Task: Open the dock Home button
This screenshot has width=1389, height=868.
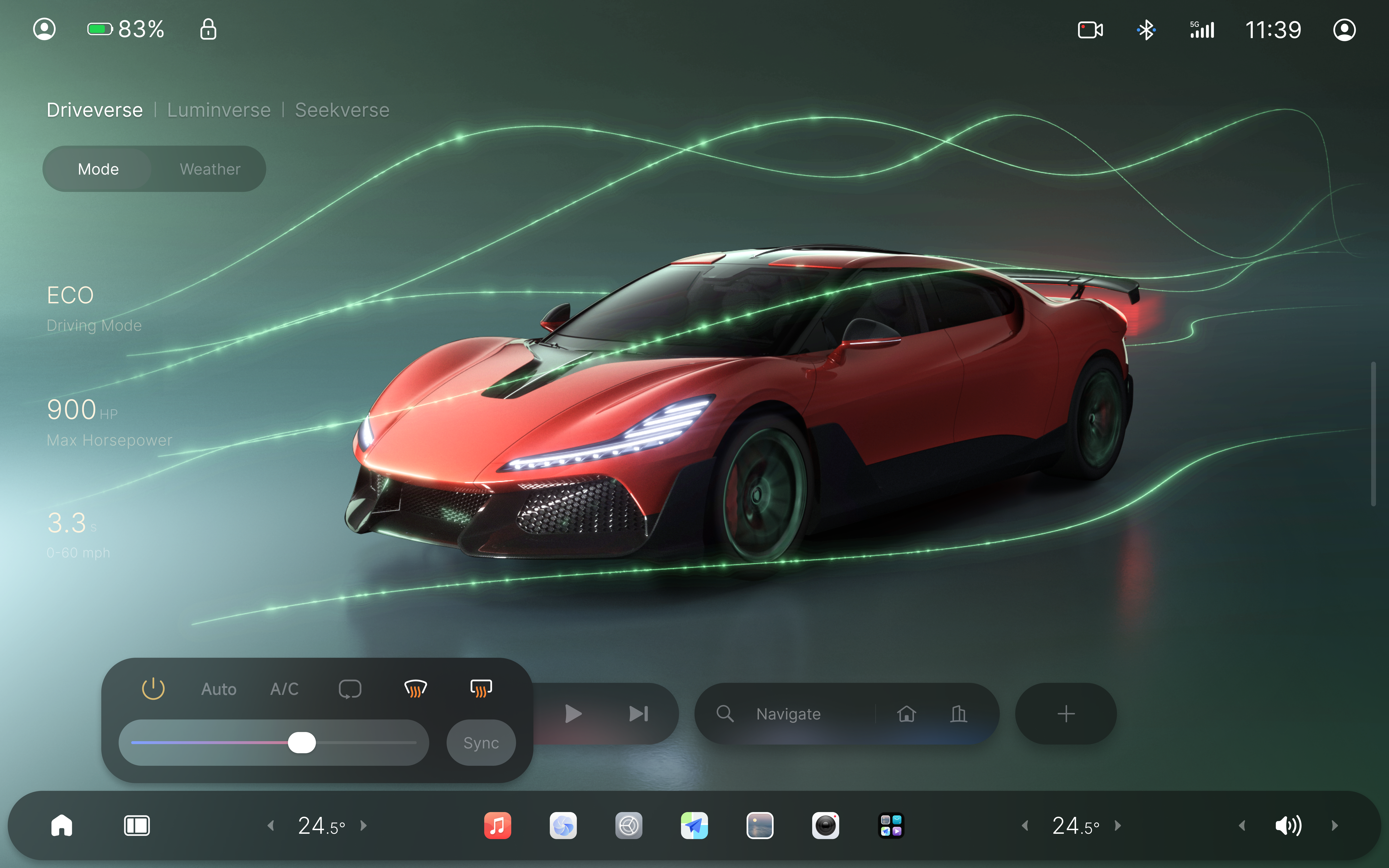Action: tap(61, 826)
